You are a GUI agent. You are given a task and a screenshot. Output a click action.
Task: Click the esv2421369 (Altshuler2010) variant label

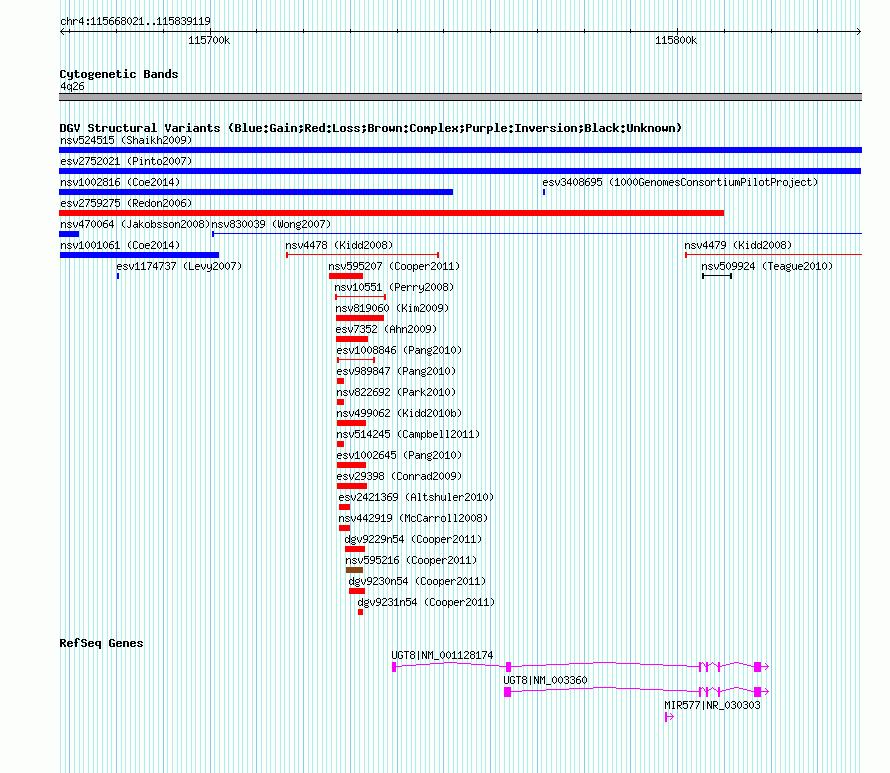click(416, 497)
